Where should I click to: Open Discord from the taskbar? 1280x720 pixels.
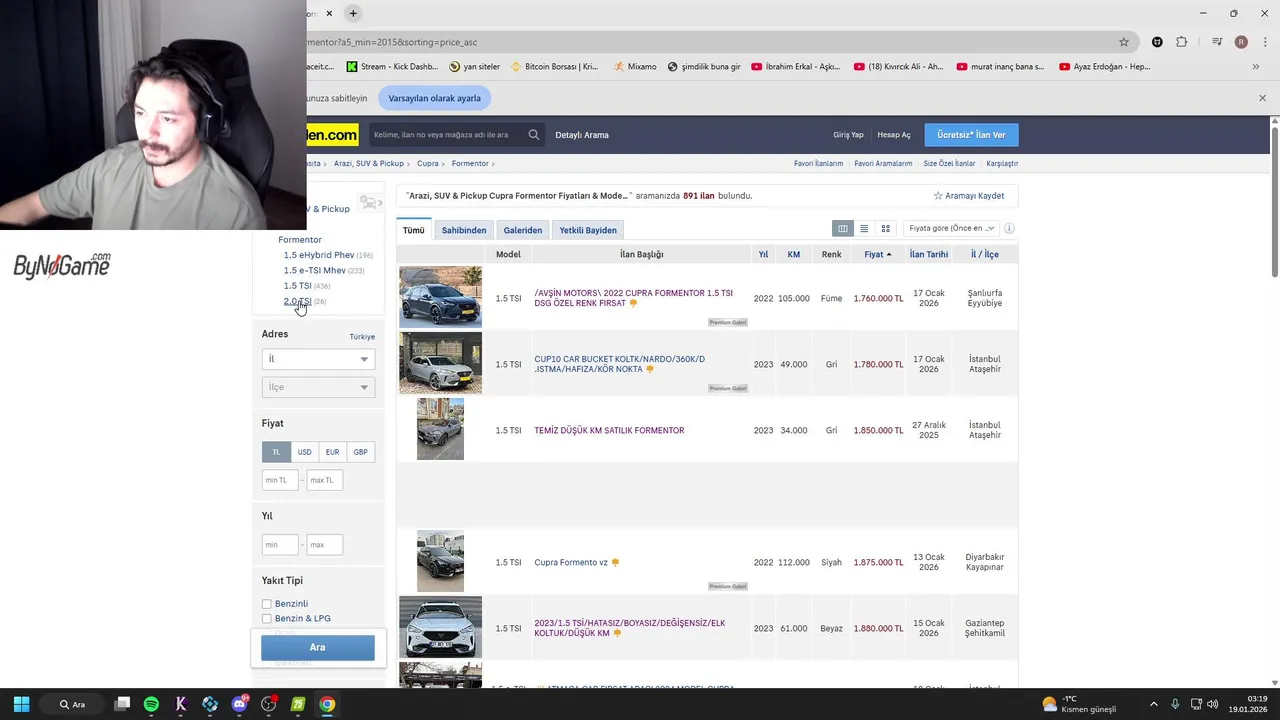pyautogui.click(x=239, y=704)
